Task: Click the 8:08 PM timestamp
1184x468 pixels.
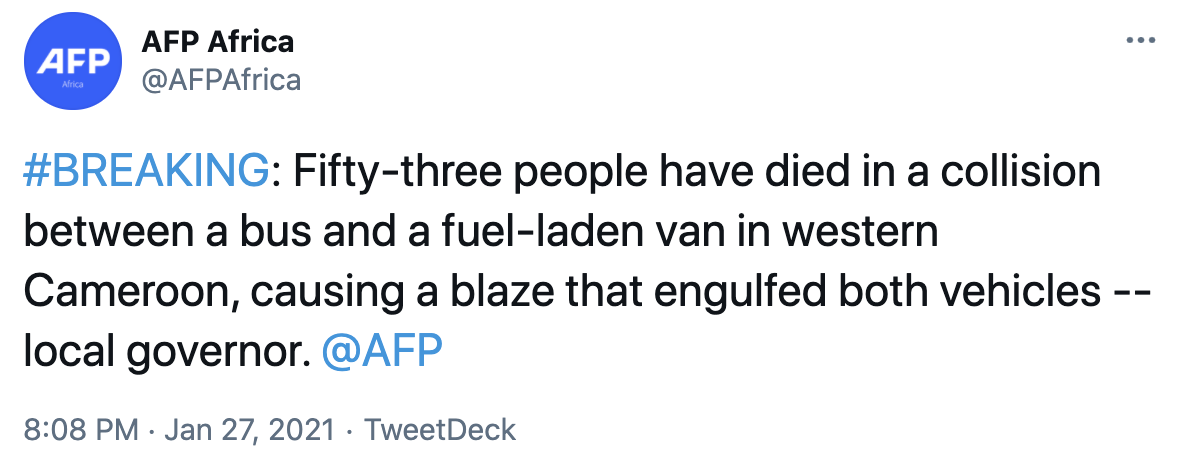Action: coord(79,431)
